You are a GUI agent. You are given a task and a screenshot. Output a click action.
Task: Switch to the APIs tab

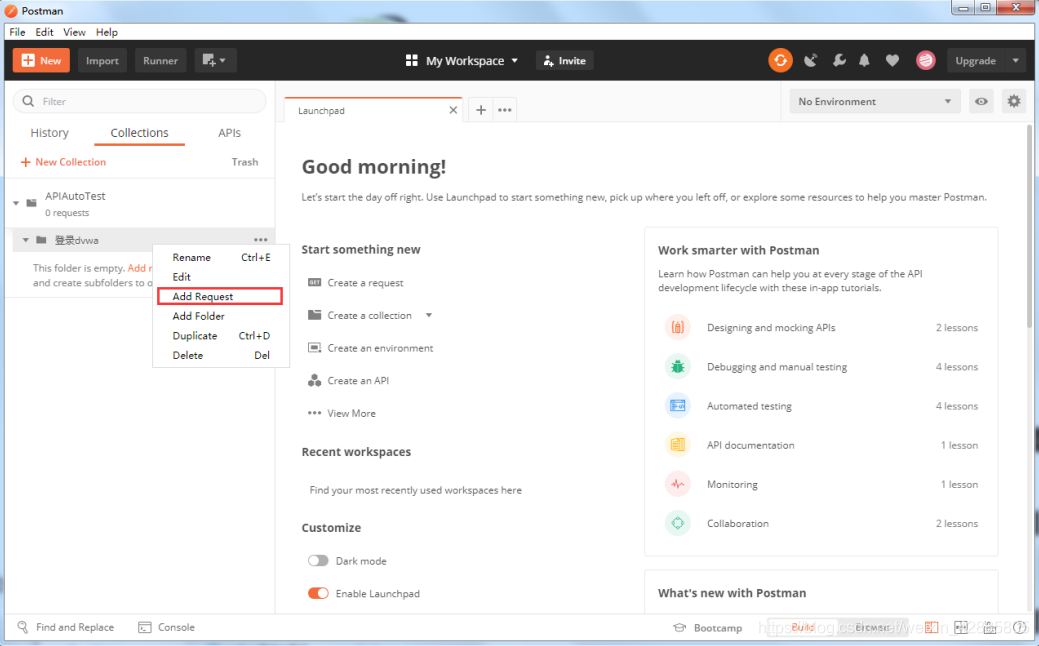229,133
